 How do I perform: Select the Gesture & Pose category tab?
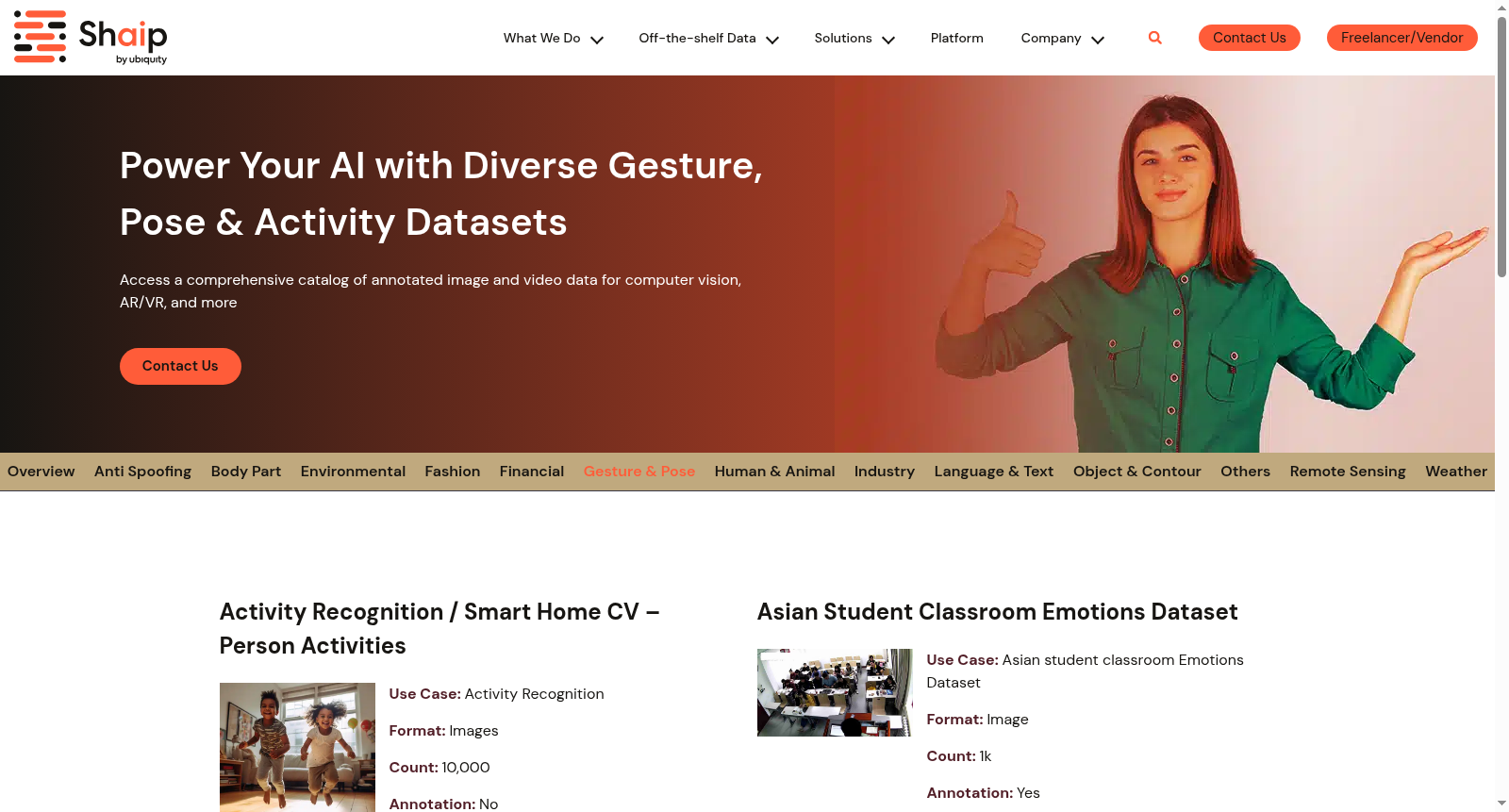(x=639, y=472)
